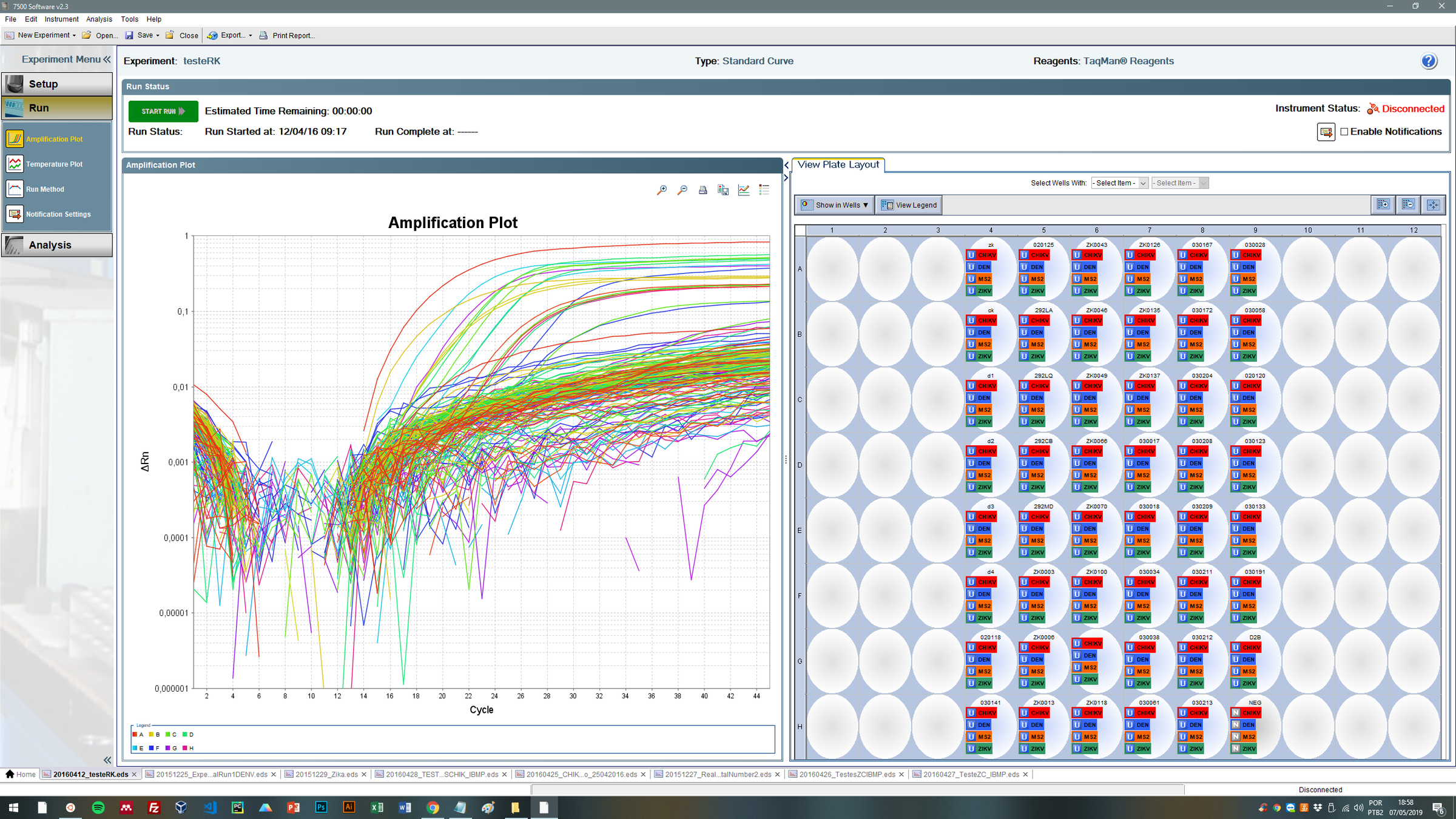1456x819 pixels.
Task: Toggle the plot legend list icon
Action: tap(764, 190)
